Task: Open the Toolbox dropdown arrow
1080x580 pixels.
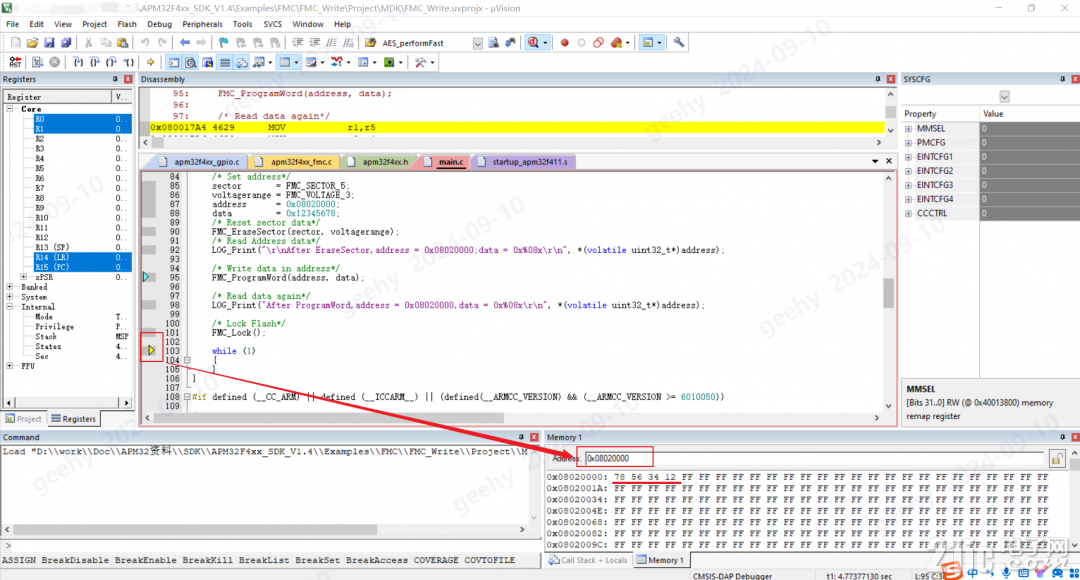Action: [432, 63]
